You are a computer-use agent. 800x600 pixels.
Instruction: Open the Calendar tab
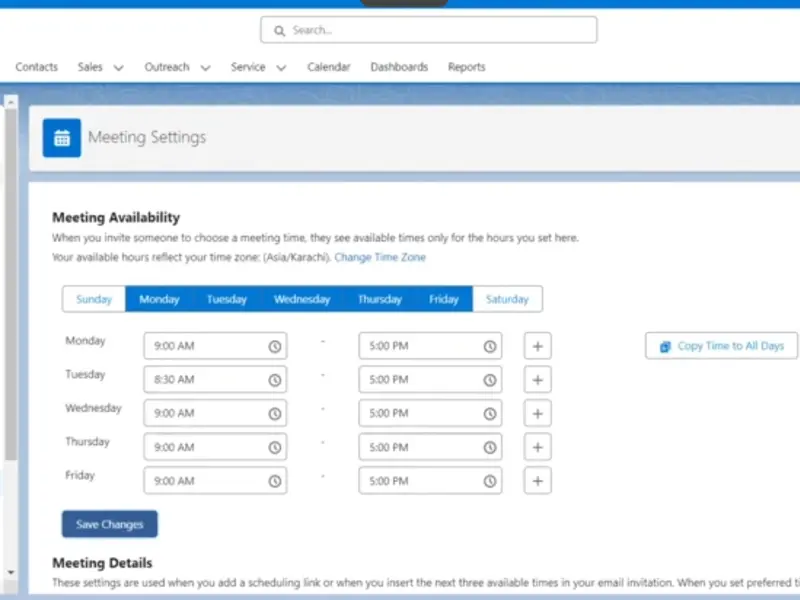pyautogui.click(x=329, y=67)
